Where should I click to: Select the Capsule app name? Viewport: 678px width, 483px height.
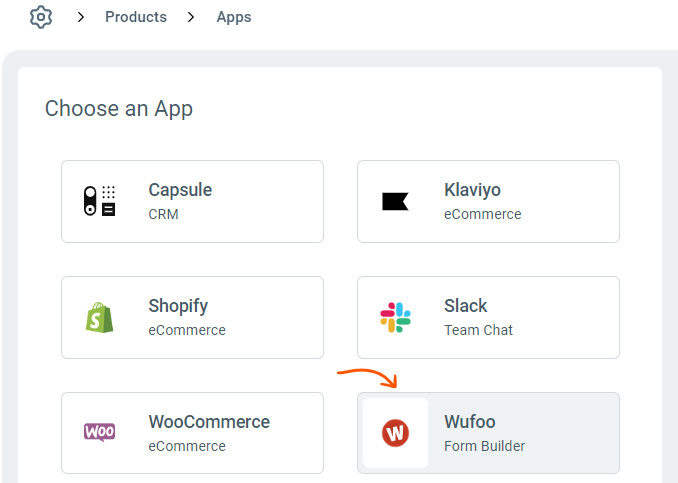point(180,190)
